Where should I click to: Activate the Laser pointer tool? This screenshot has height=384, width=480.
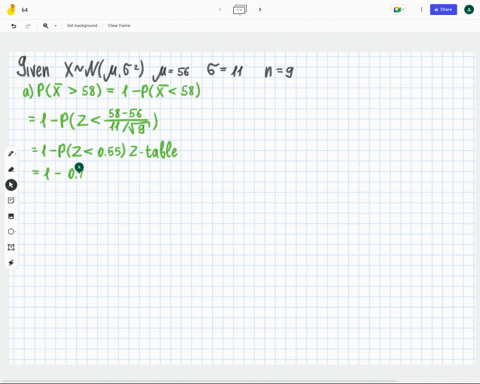[x=11, y=263]
